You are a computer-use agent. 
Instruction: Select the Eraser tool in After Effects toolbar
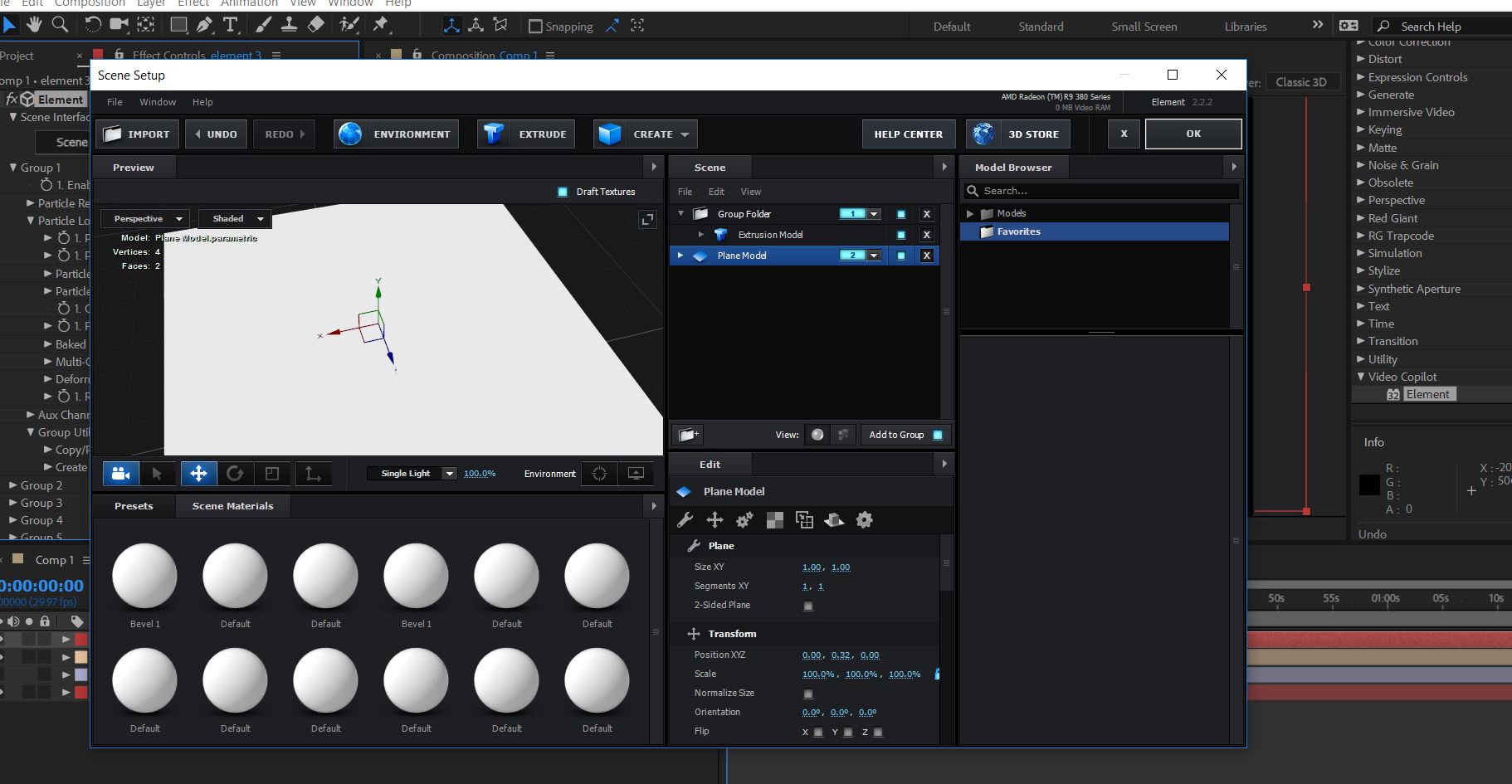(315, 25)
